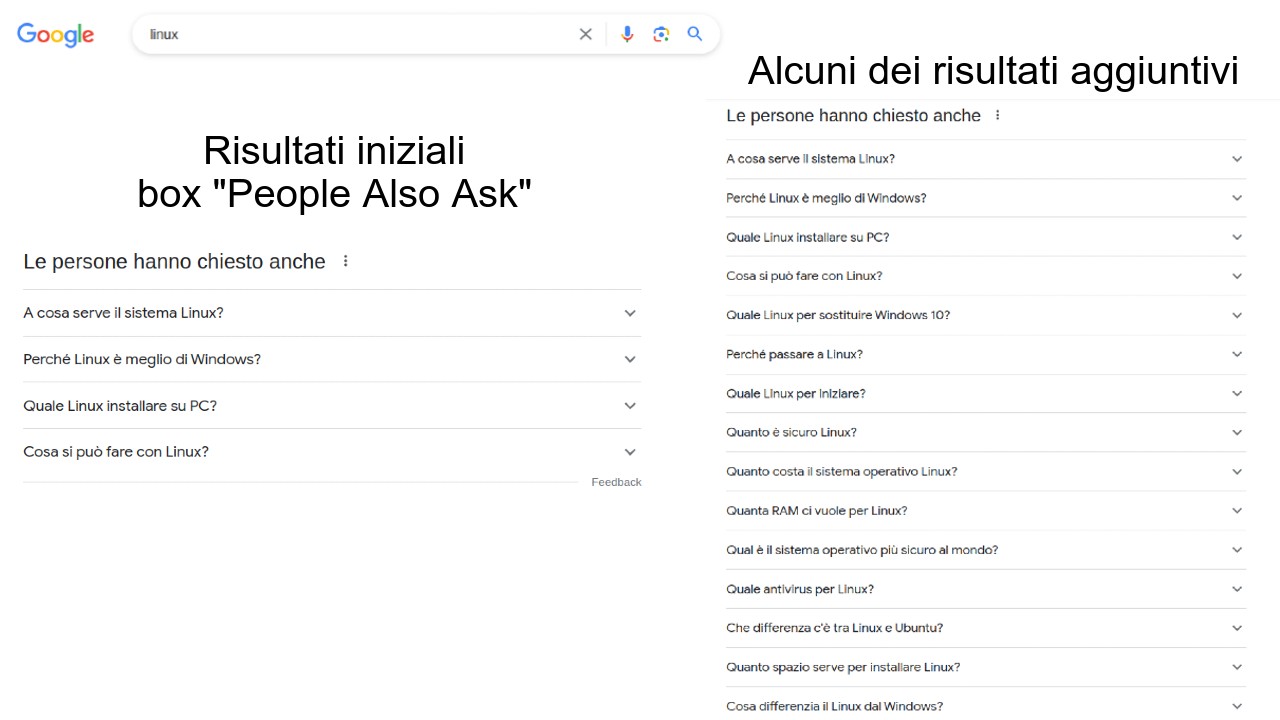The width and height of the screenshot is (1280, 720).
Task: Expand the "Quale Linux per sostituire Windows 10?" chevron
Action: click(1237, 315)
